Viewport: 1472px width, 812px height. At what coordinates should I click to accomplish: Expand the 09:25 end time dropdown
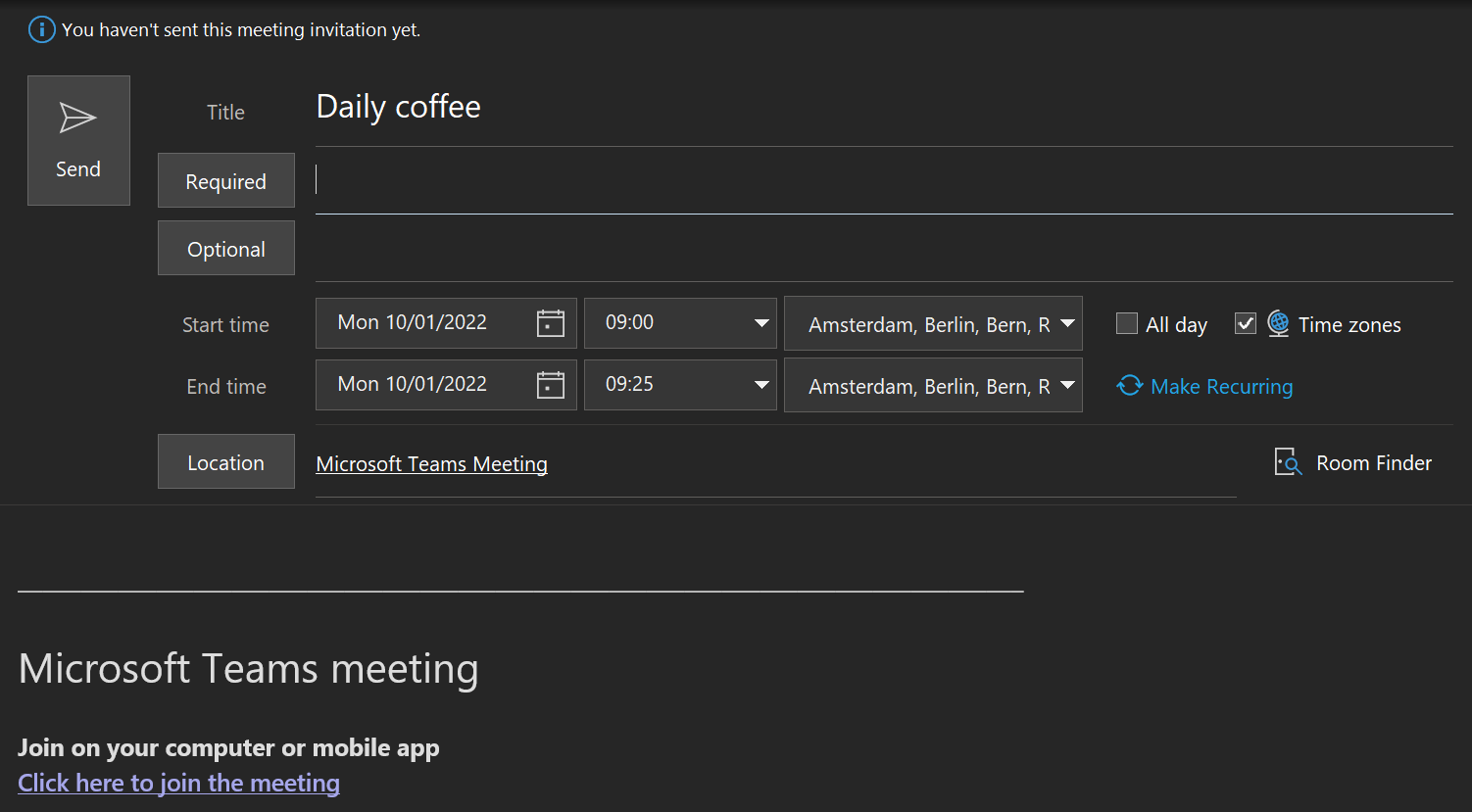tap(761, 385)
